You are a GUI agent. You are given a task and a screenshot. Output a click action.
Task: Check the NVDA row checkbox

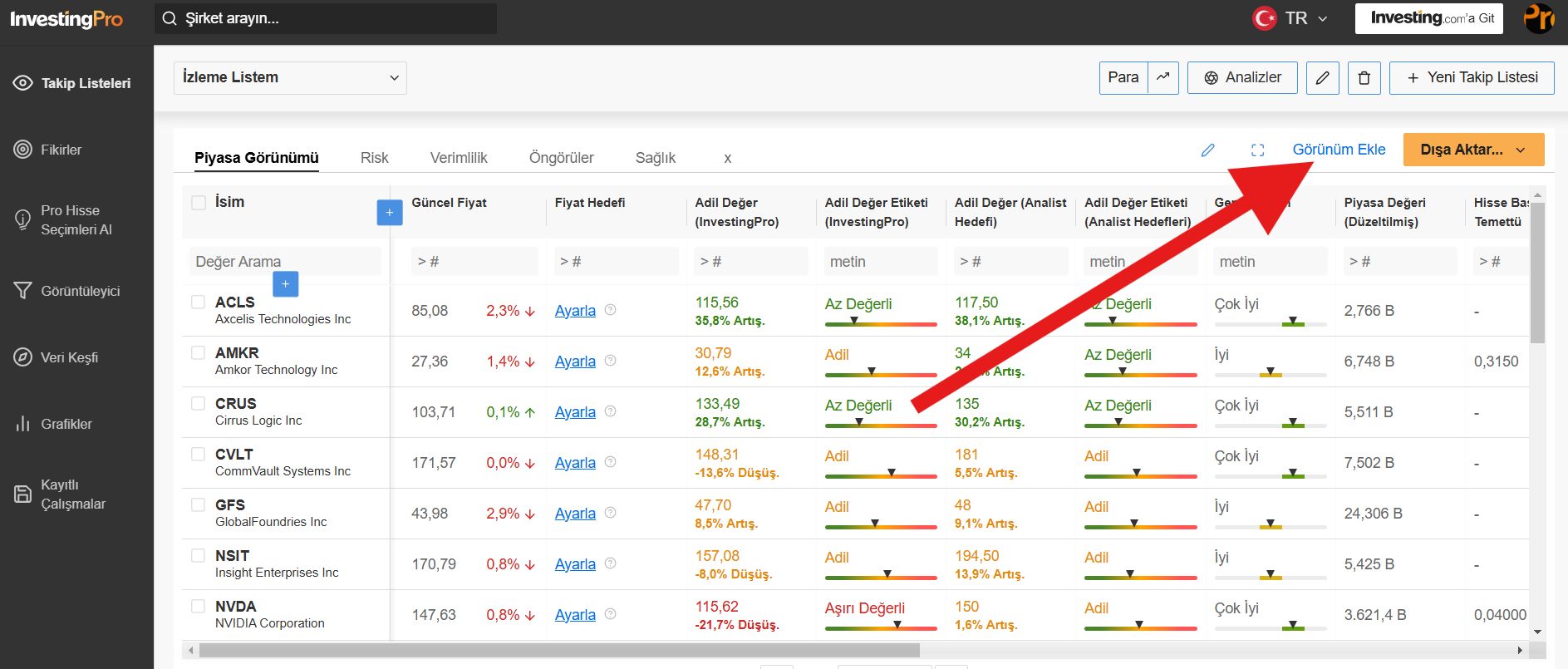[x=198, y=606]
